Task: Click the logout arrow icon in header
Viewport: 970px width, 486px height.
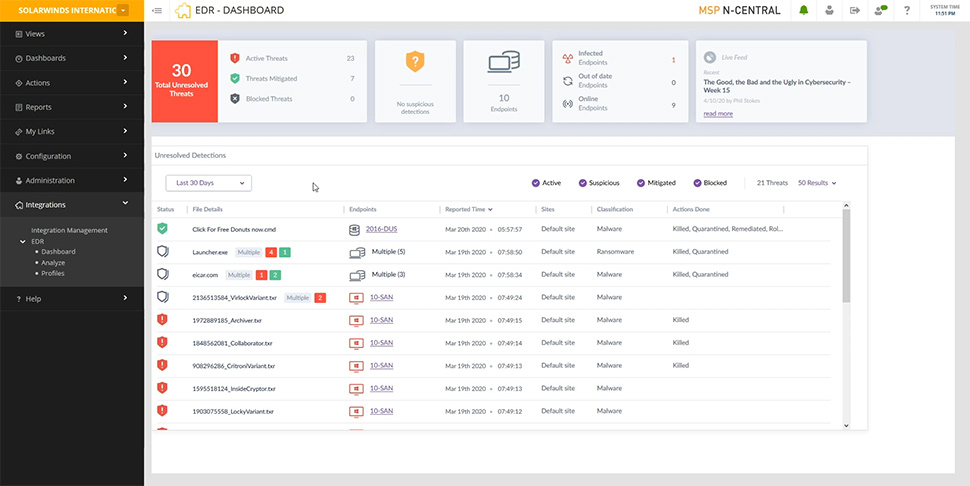Action: click(855, 11)
